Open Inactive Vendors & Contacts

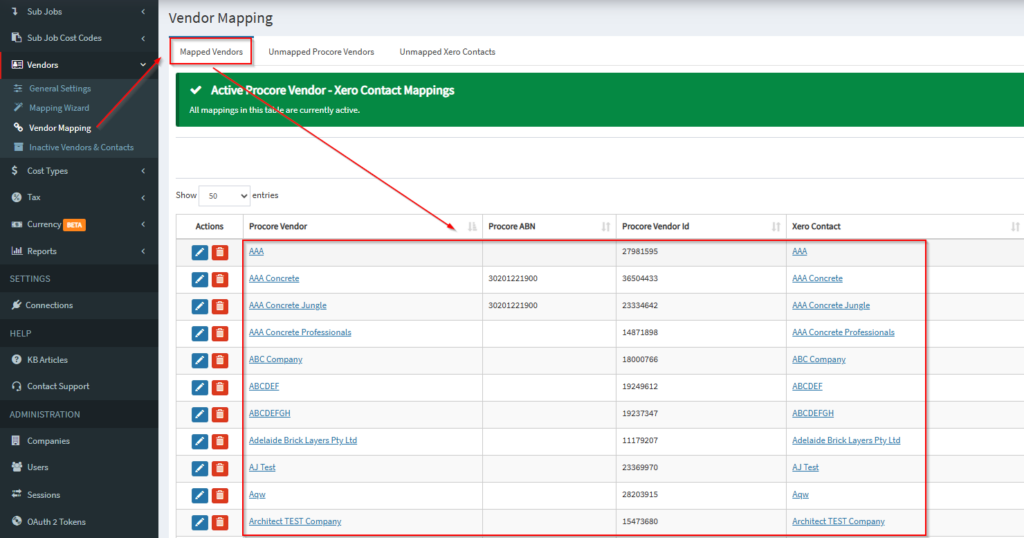(x=81, y=148)
